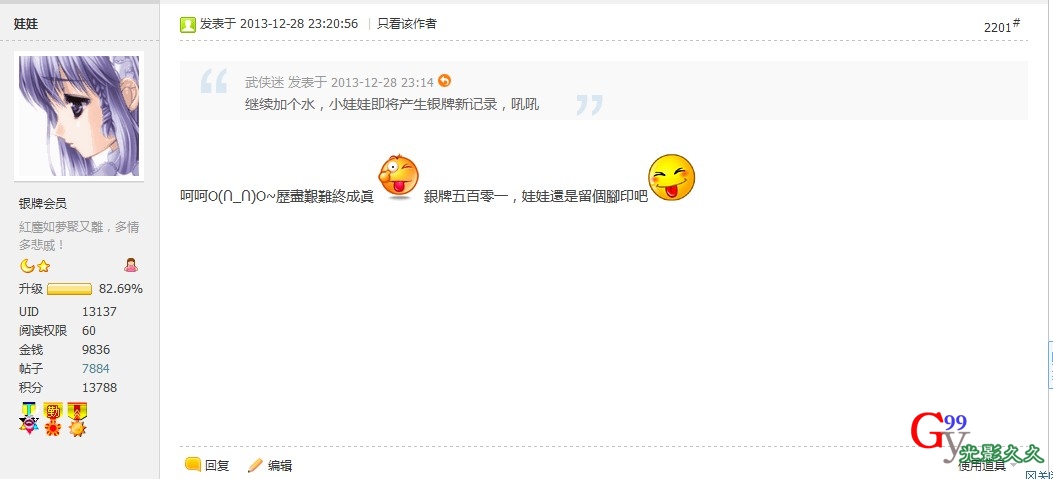Select 只看该作者 to filter posts

click(407, 24)
